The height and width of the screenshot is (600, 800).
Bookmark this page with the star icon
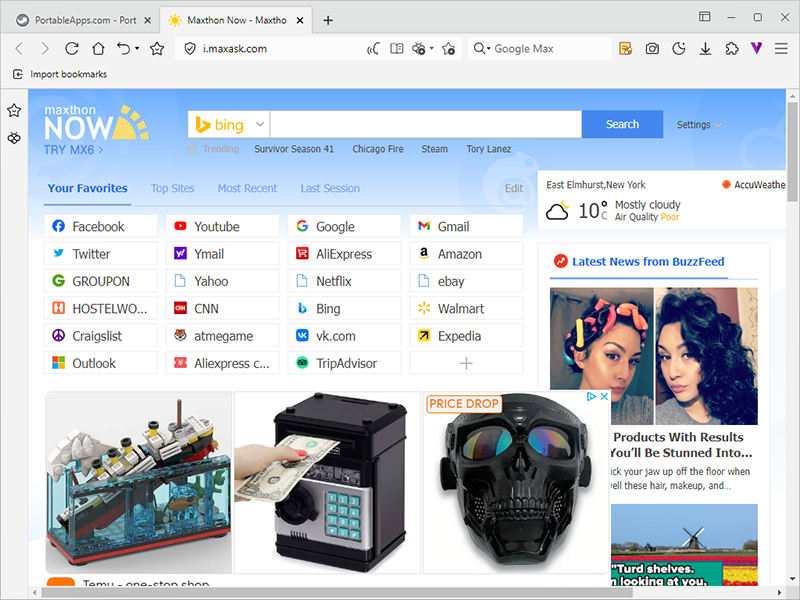point(156,48)
